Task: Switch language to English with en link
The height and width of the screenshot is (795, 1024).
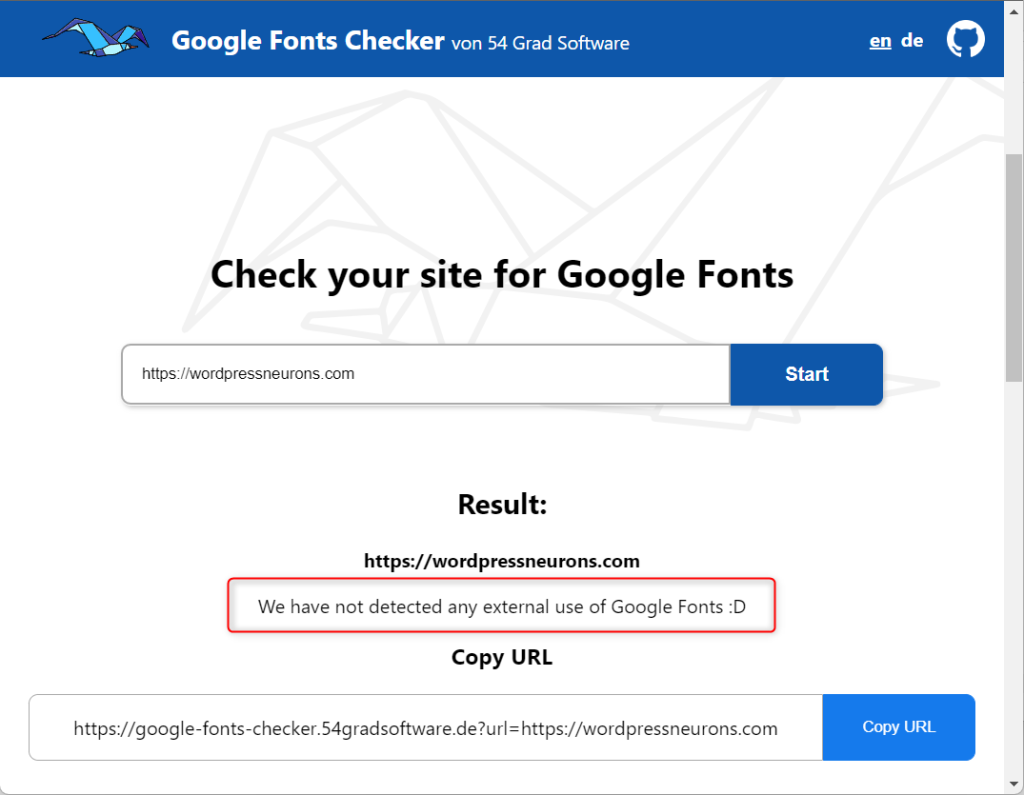Action: [880, 40]
